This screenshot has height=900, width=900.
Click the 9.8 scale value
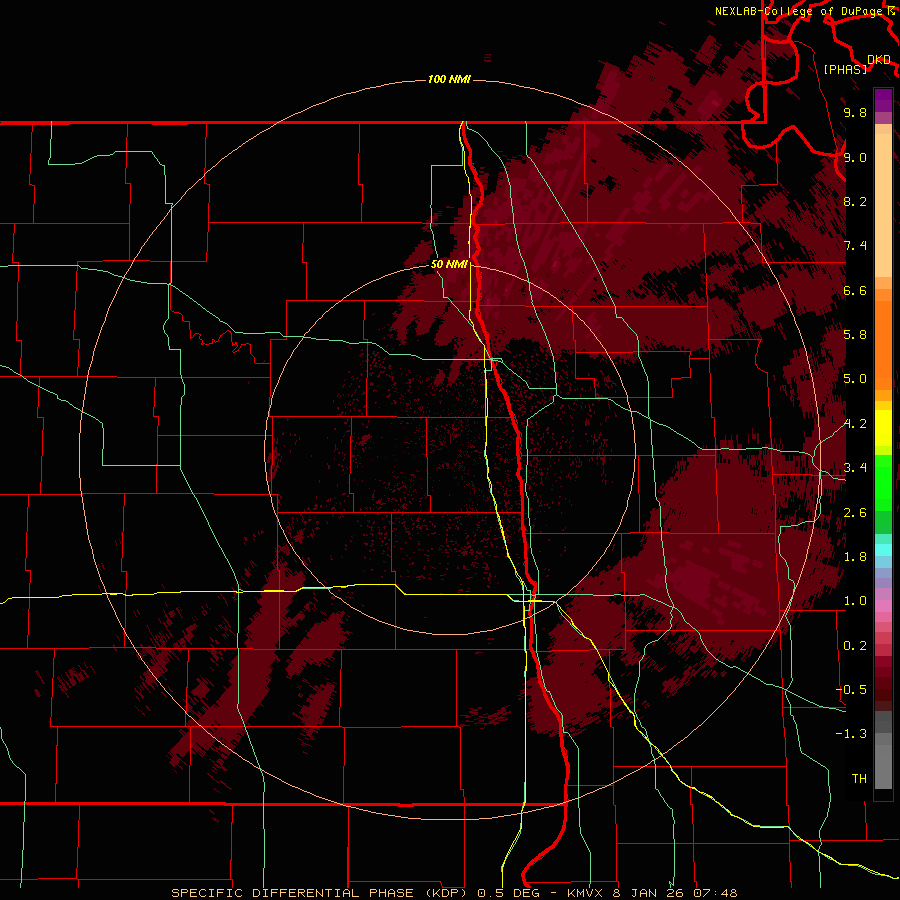click(855, 112)
